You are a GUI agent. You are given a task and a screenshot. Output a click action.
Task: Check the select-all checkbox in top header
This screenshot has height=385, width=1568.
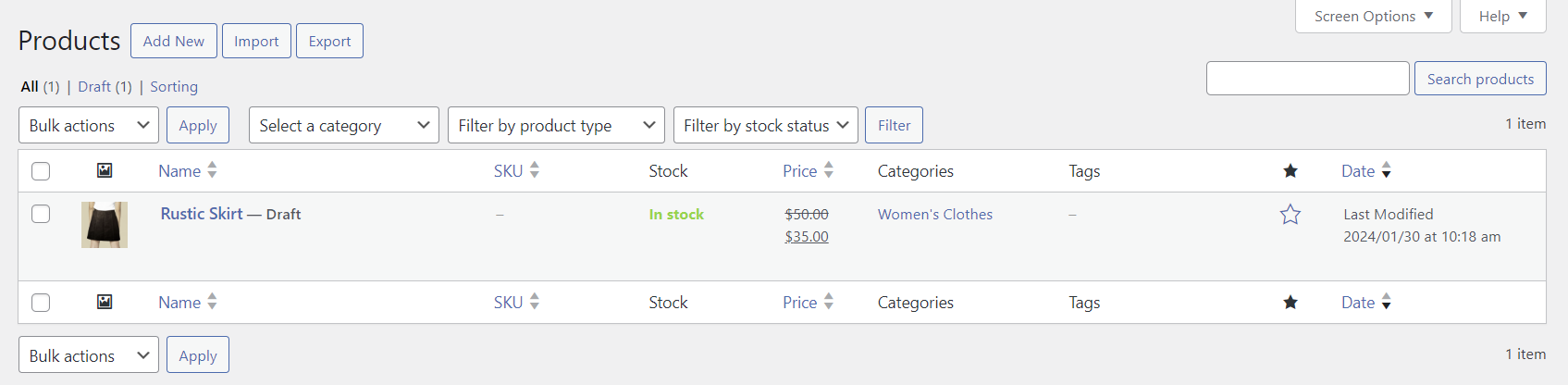41,171
